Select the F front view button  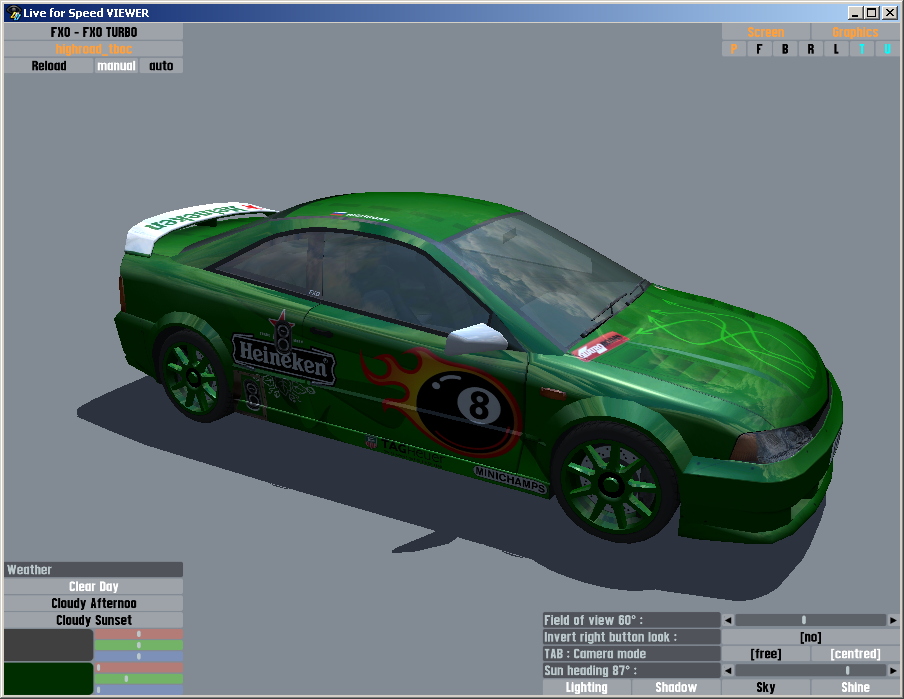759,49
